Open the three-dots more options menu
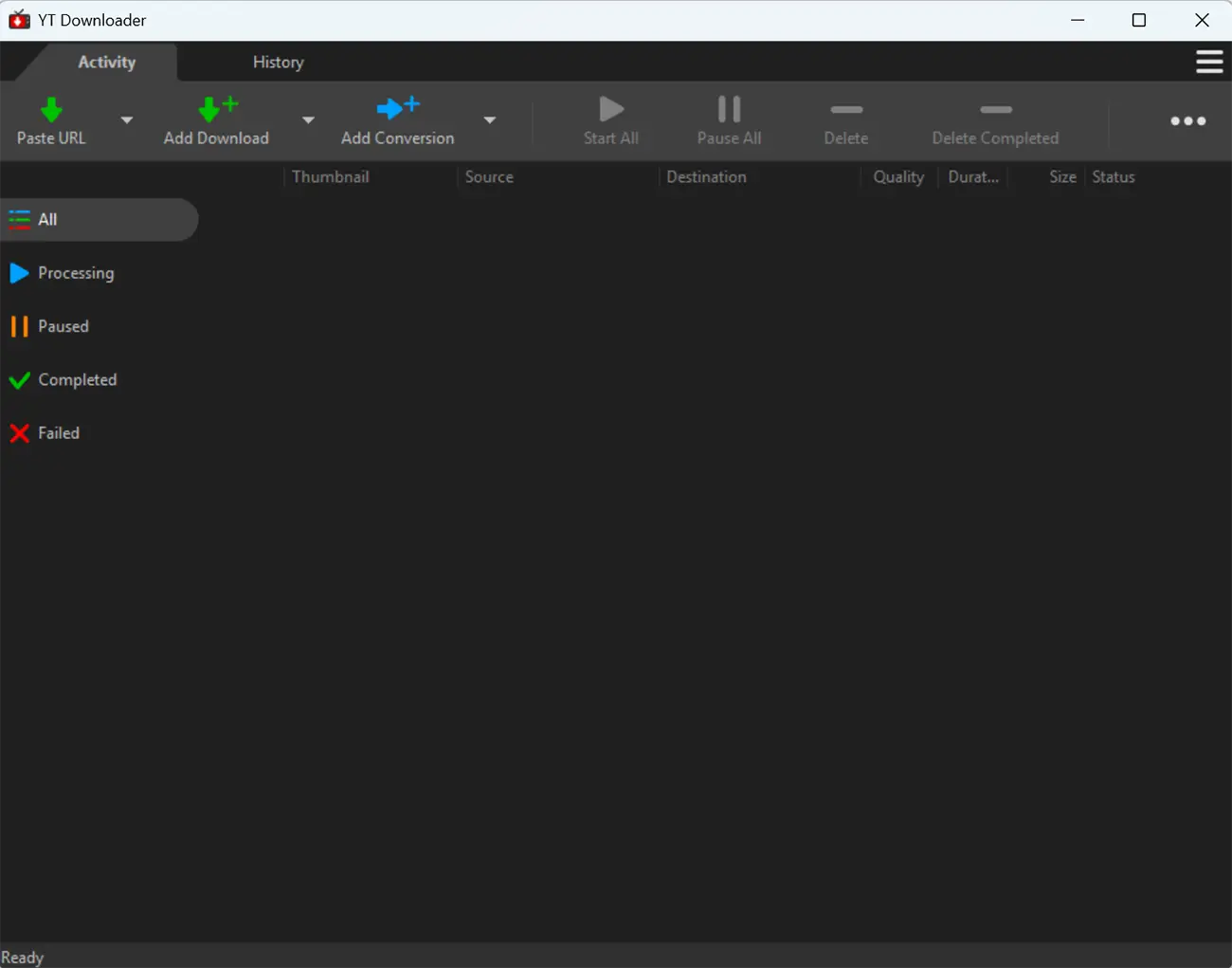 click(x=1187, y=120)
